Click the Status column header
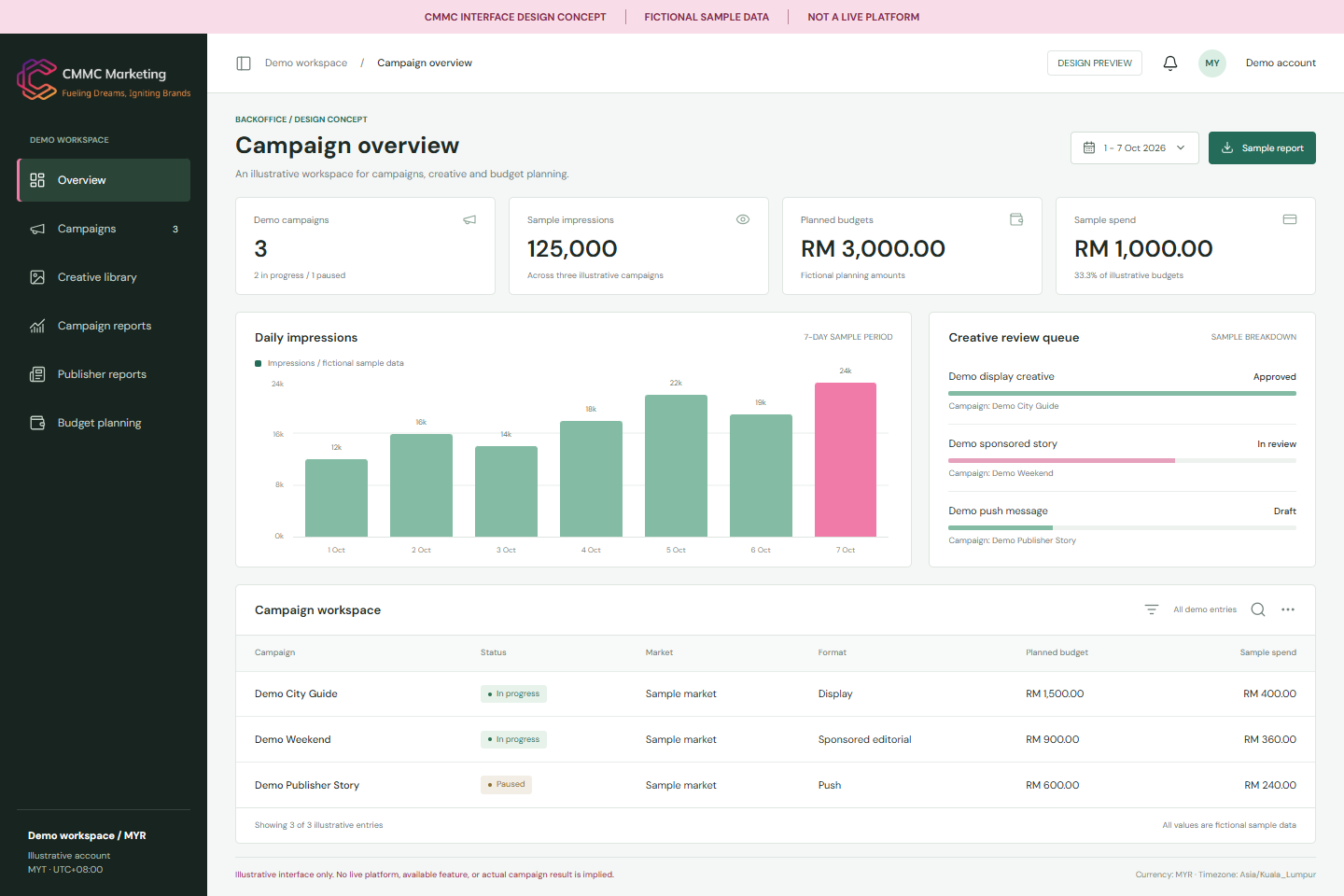 494,652
